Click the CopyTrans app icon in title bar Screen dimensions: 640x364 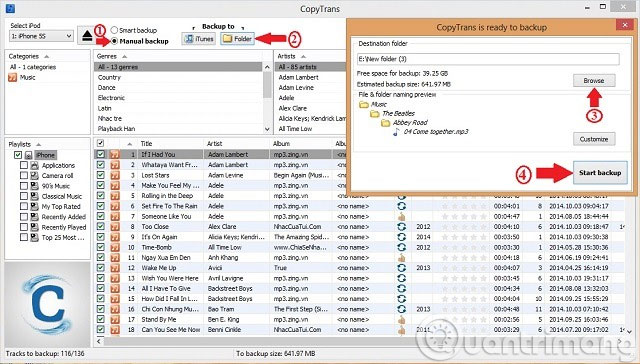[10, 8]
